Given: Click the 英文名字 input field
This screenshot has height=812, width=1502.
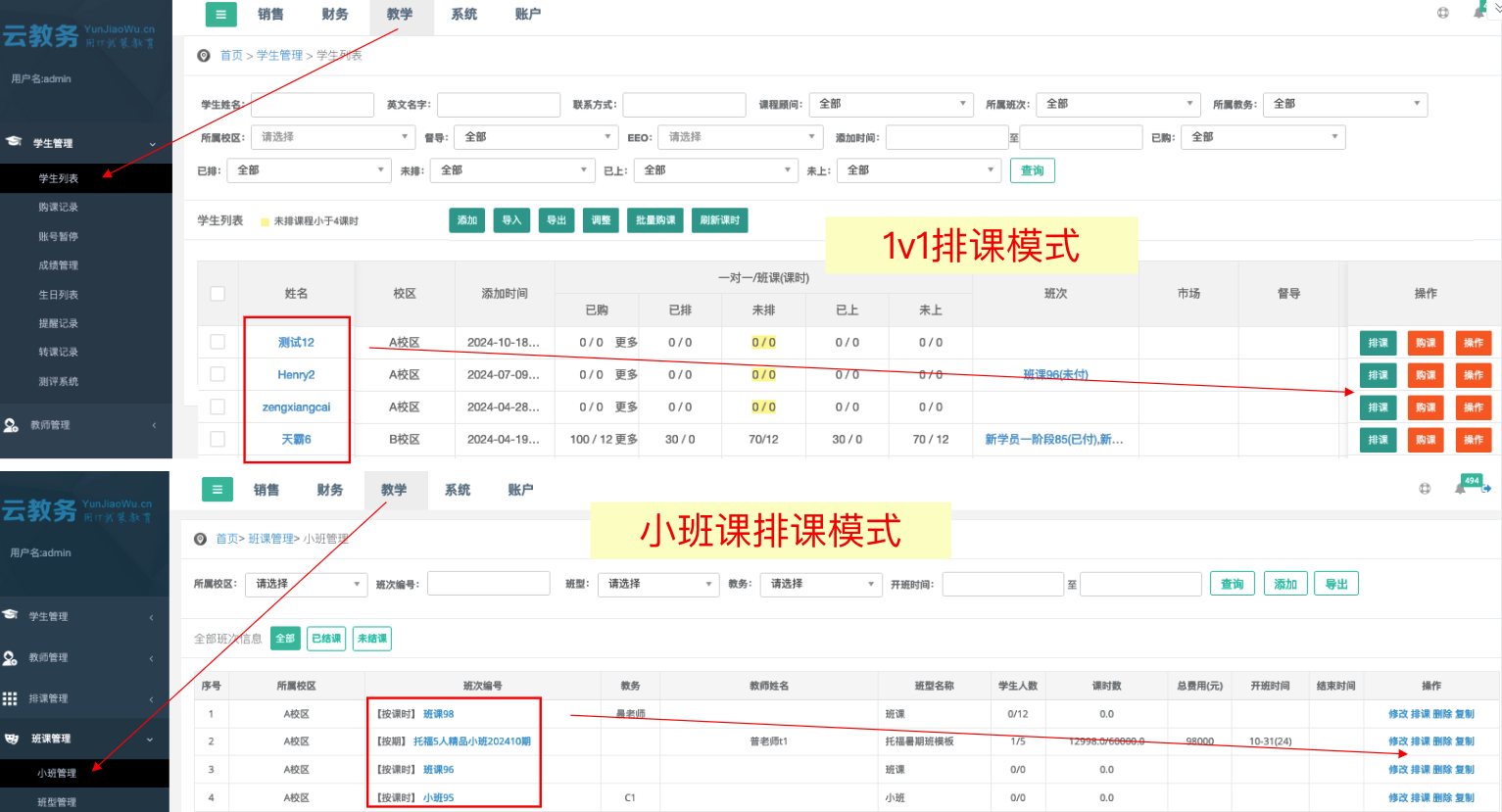Looking at the screenshot, I should [x=499, y=105].
